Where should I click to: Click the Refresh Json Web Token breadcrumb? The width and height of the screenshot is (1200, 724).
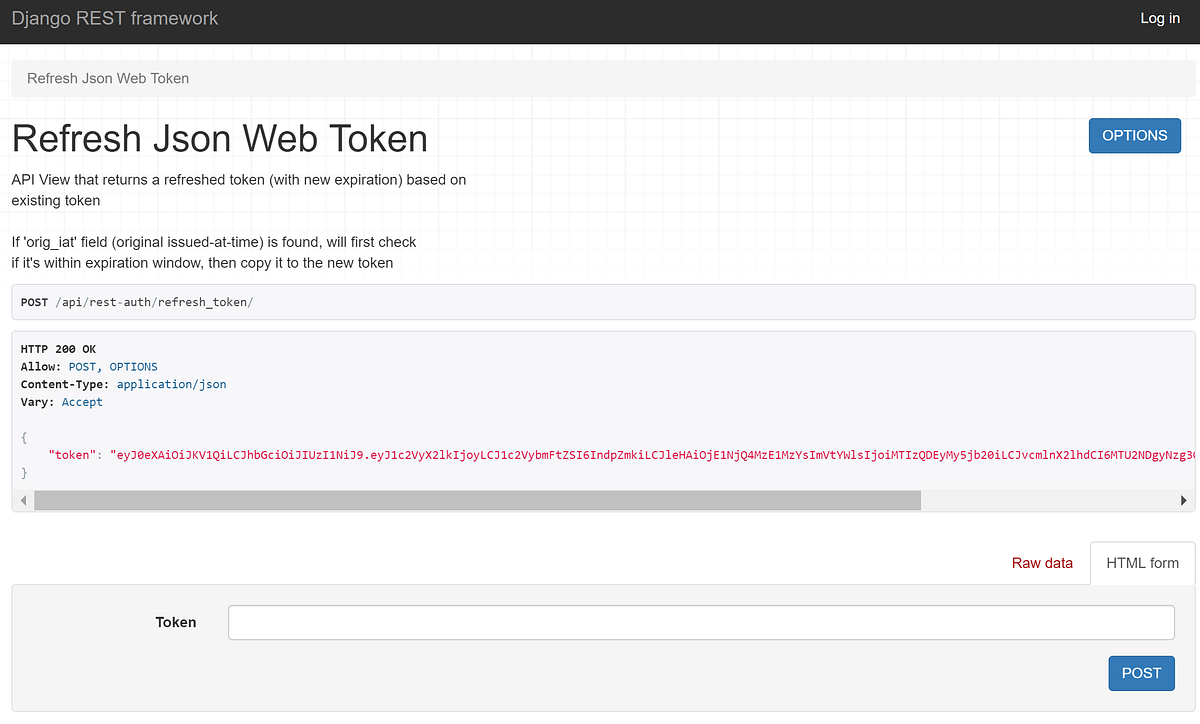(108, 78)
